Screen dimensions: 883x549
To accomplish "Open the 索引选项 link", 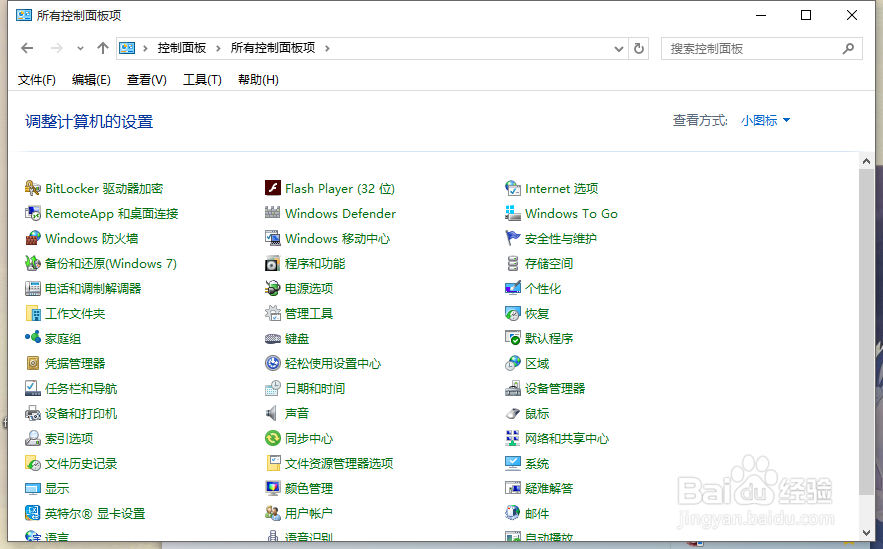I will (x=69, y=438).
